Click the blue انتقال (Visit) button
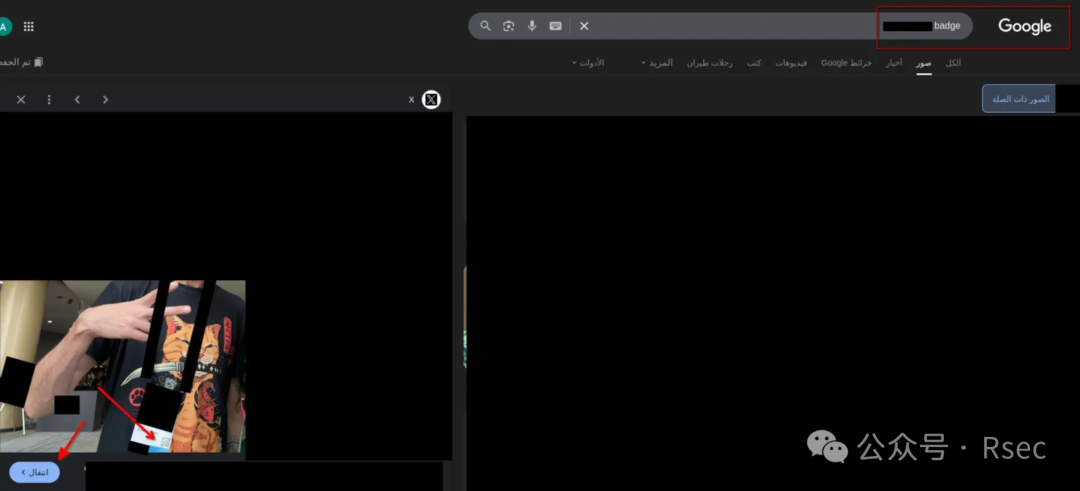 click(34, 472)
